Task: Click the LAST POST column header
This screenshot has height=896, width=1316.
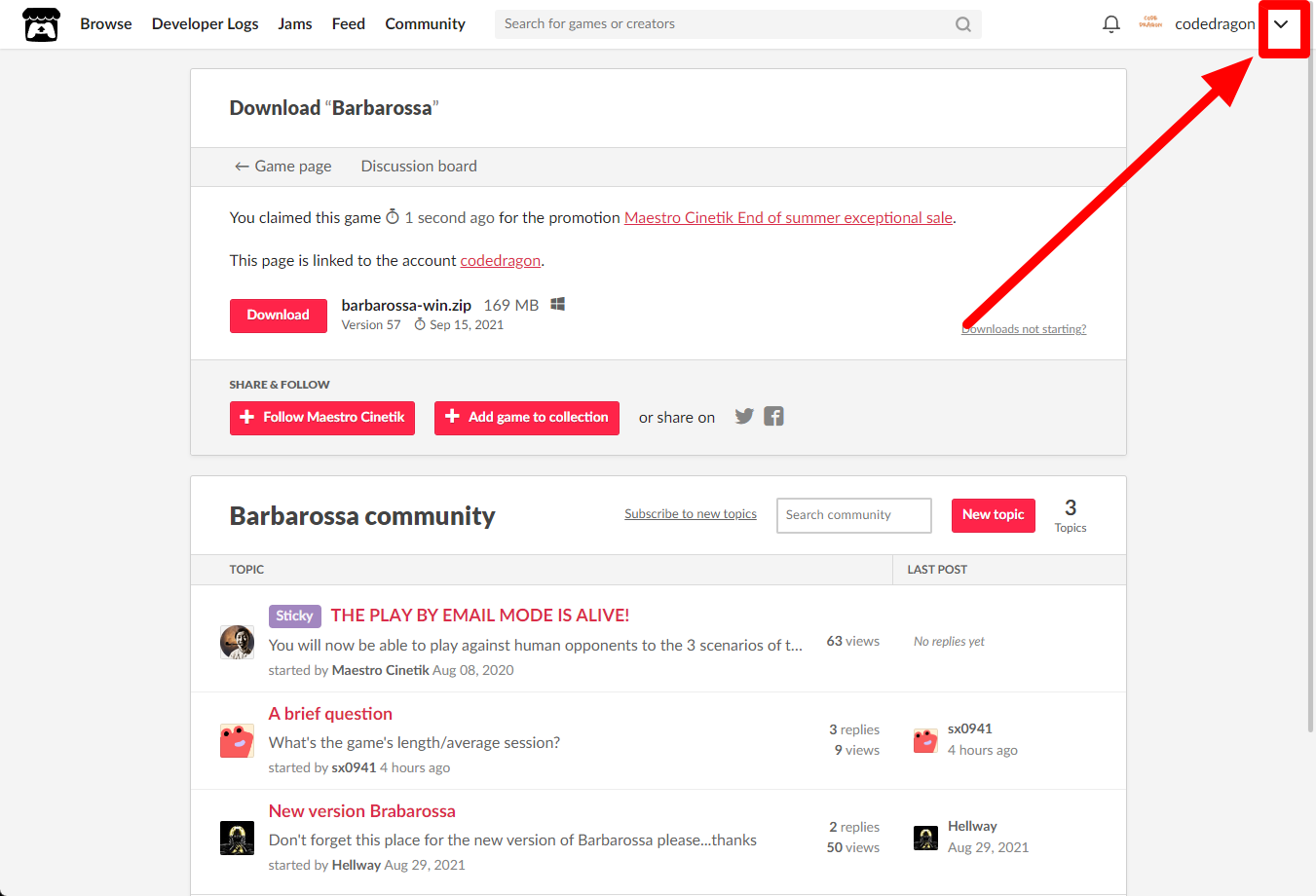Action: [x=937, y=570]
